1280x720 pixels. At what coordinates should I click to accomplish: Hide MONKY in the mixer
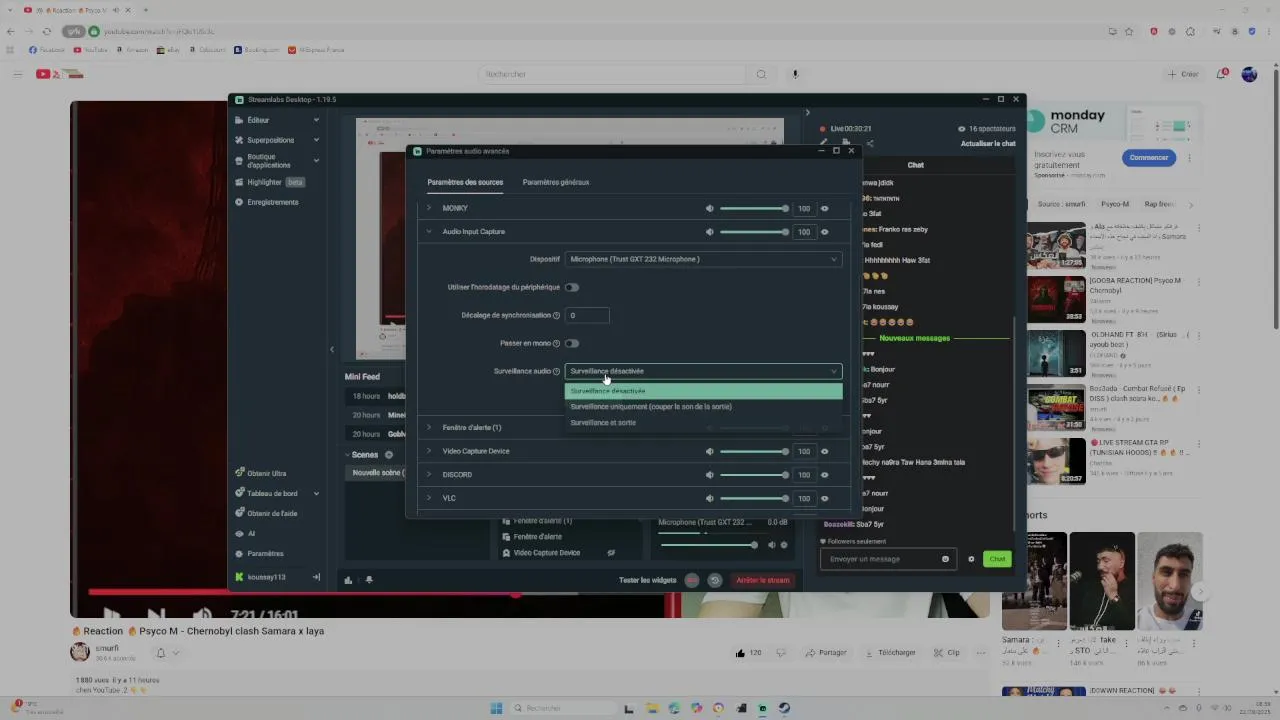click(x=825, y=208)
